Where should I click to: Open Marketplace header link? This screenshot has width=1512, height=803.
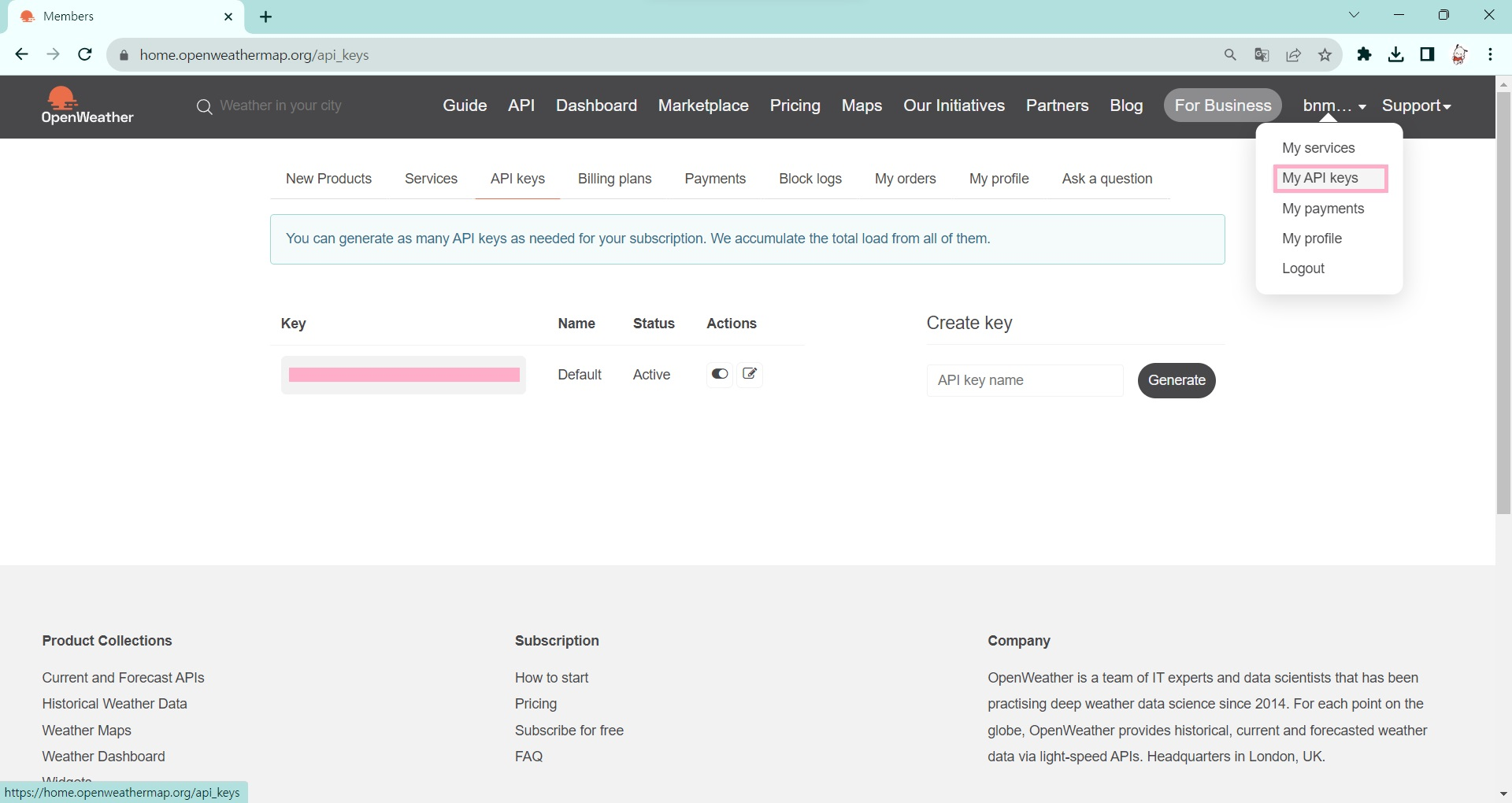point(703,105)
